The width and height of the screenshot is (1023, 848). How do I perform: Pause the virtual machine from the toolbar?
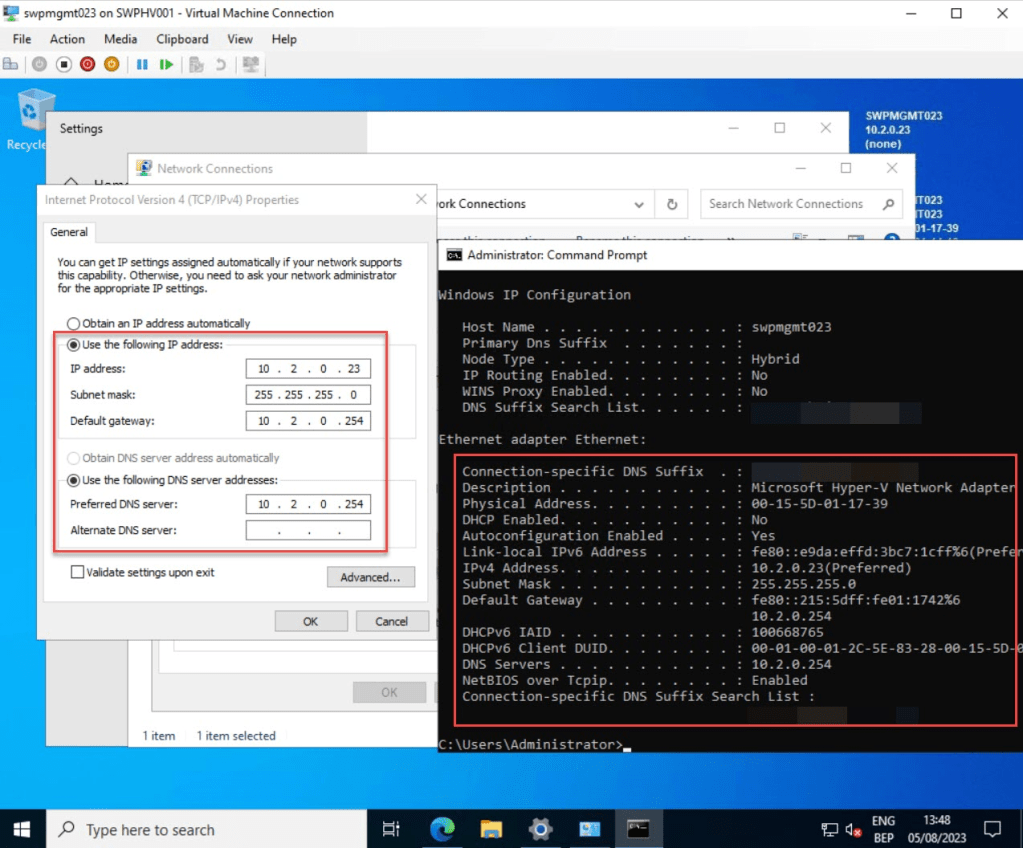tap(142, 64)
